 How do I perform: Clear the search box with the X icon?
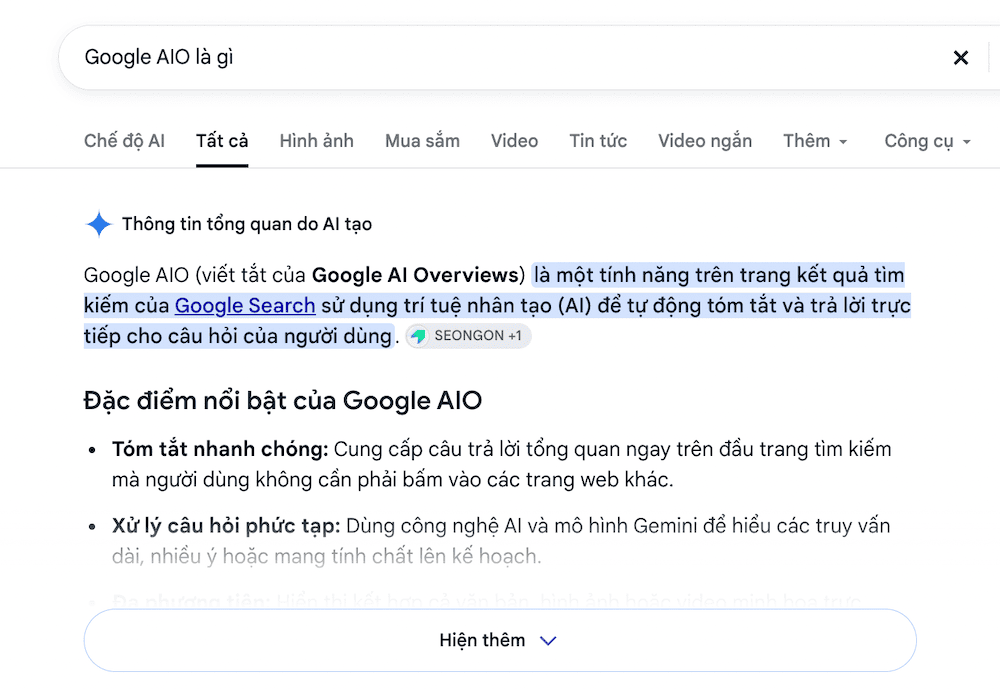click(960, 58)
